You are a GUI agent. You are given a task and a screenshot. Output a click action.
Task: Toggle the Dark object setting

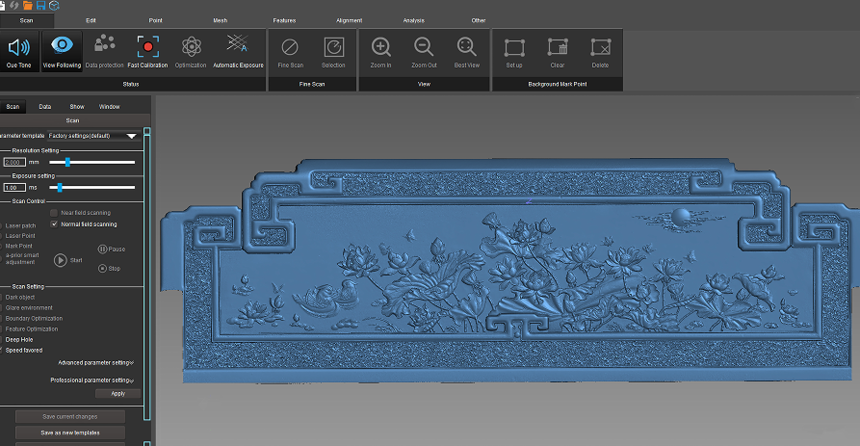pyautogui.click(x=20, y=297)
